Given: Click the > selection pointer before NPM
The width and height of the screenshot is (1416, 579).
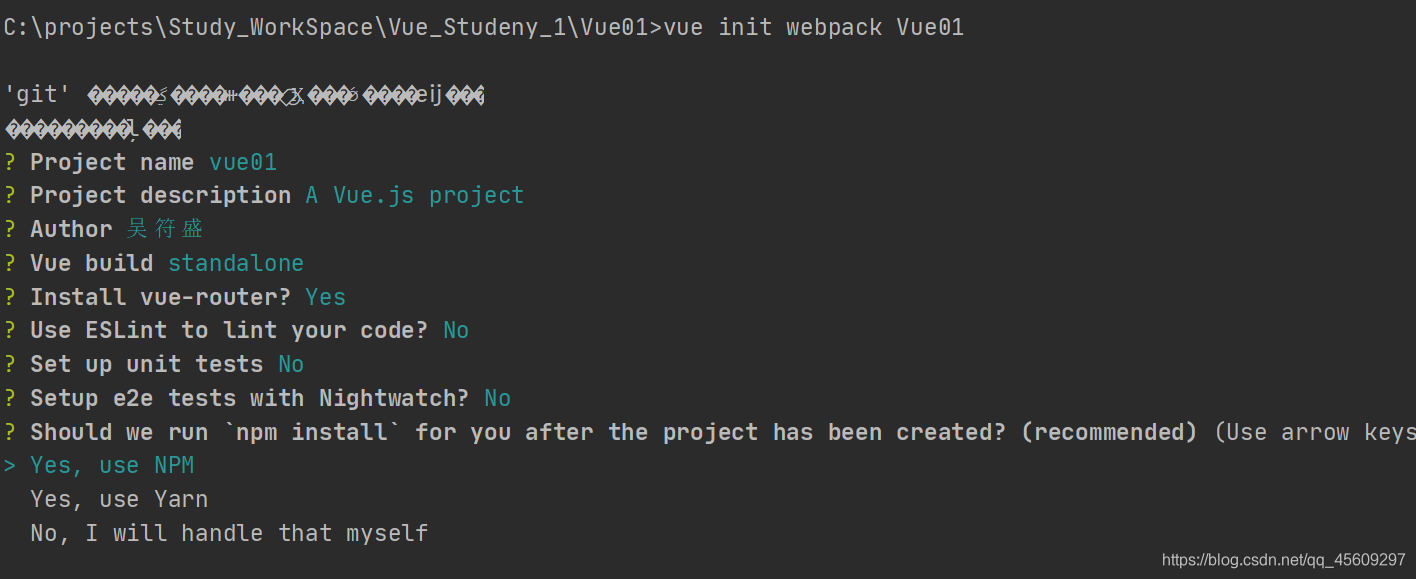Looking at the screenshot, I should (x=10, y=466).
